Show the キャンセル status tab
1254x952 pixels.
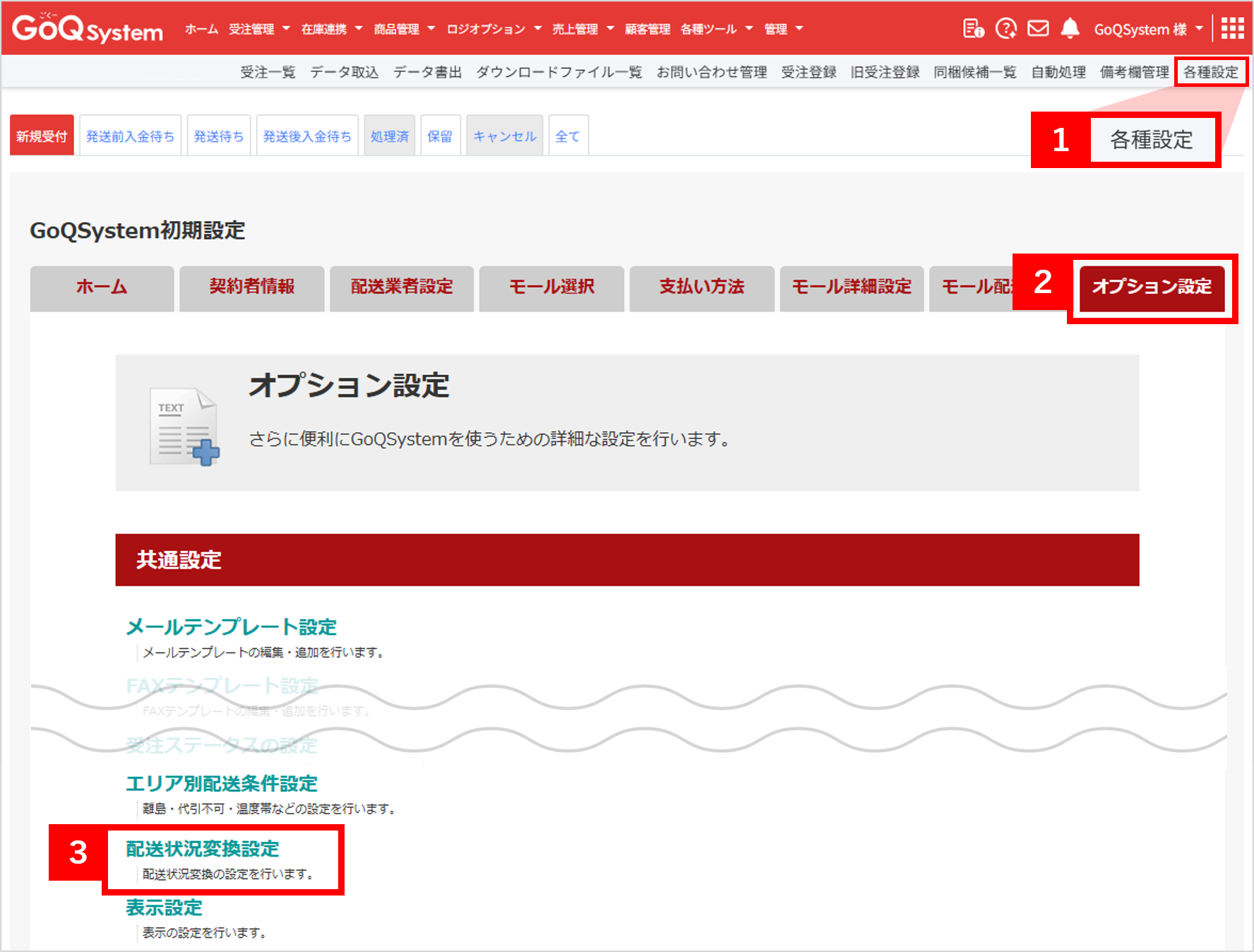[504, 136]
